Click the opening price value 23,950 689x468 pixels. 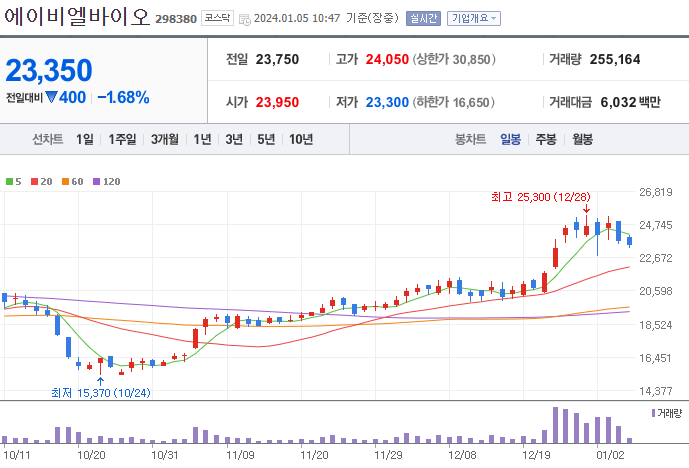pos(277,102)
